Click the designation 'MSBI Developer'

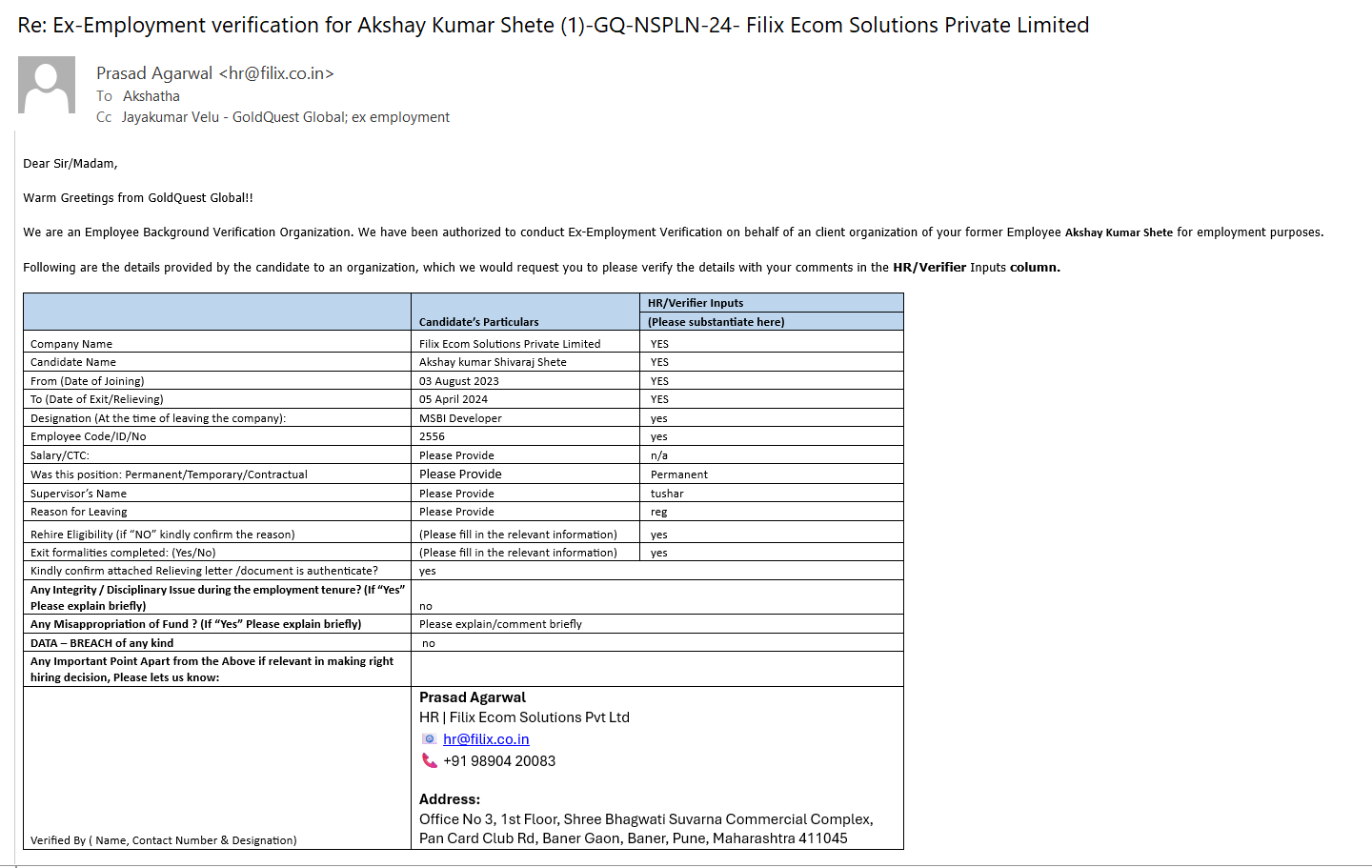pos(460,418)
